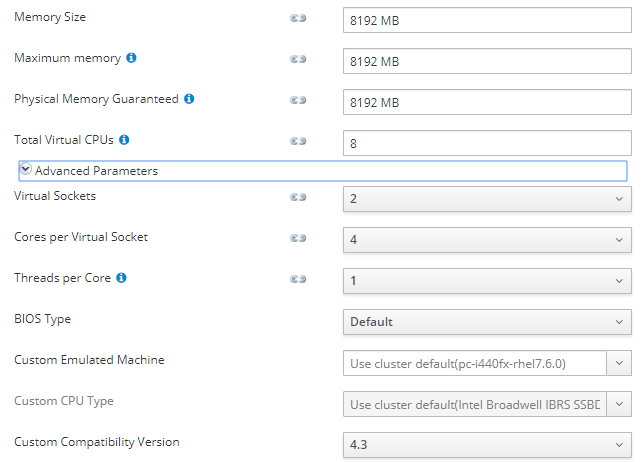
Task: Click the Physical Memory Guaranteed chain link icon
Action: (297, 100)
